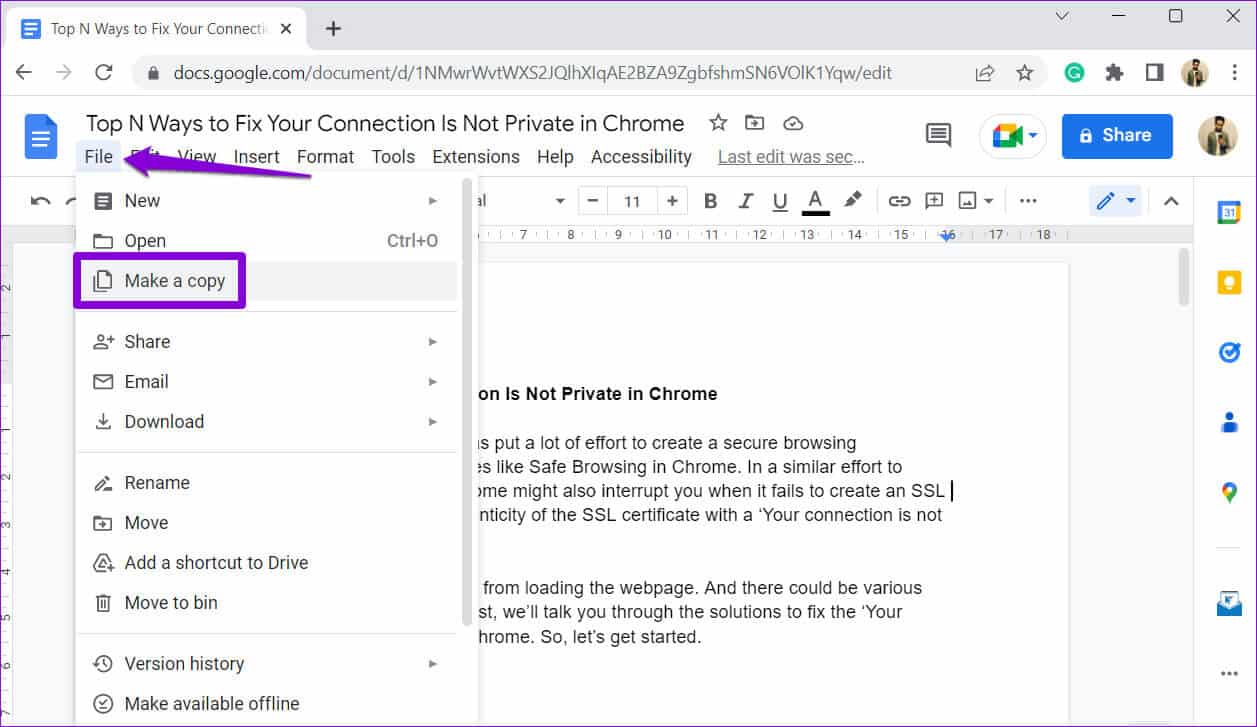Open the editing mode dropdown

[x=1115, y=201]
